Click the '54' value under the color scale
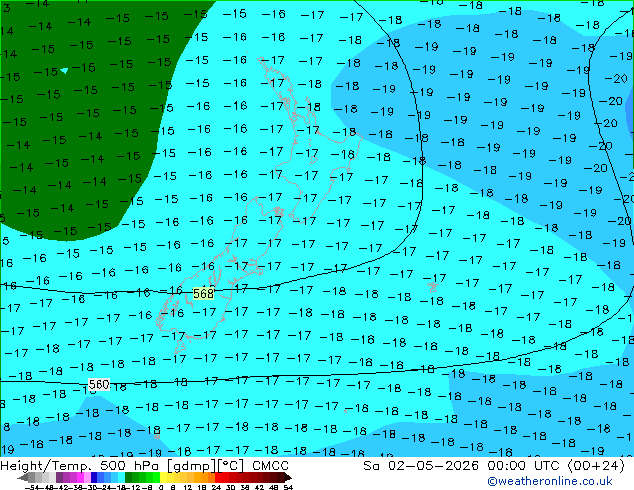 click(288, 487)
